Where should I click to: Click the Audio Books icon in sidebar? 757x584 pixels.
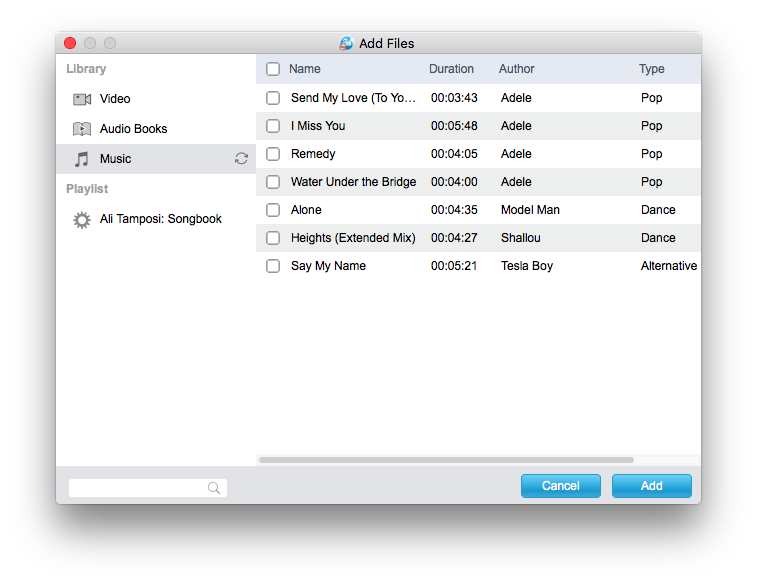click(x=82, y=129)
